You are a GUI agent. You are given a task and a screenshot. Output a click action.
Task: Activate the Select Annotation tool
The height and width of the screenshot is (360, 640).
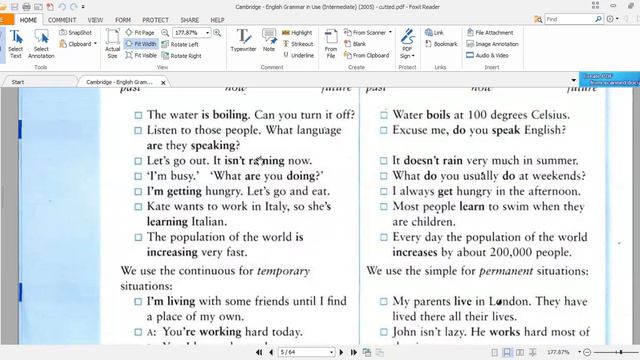41,44
